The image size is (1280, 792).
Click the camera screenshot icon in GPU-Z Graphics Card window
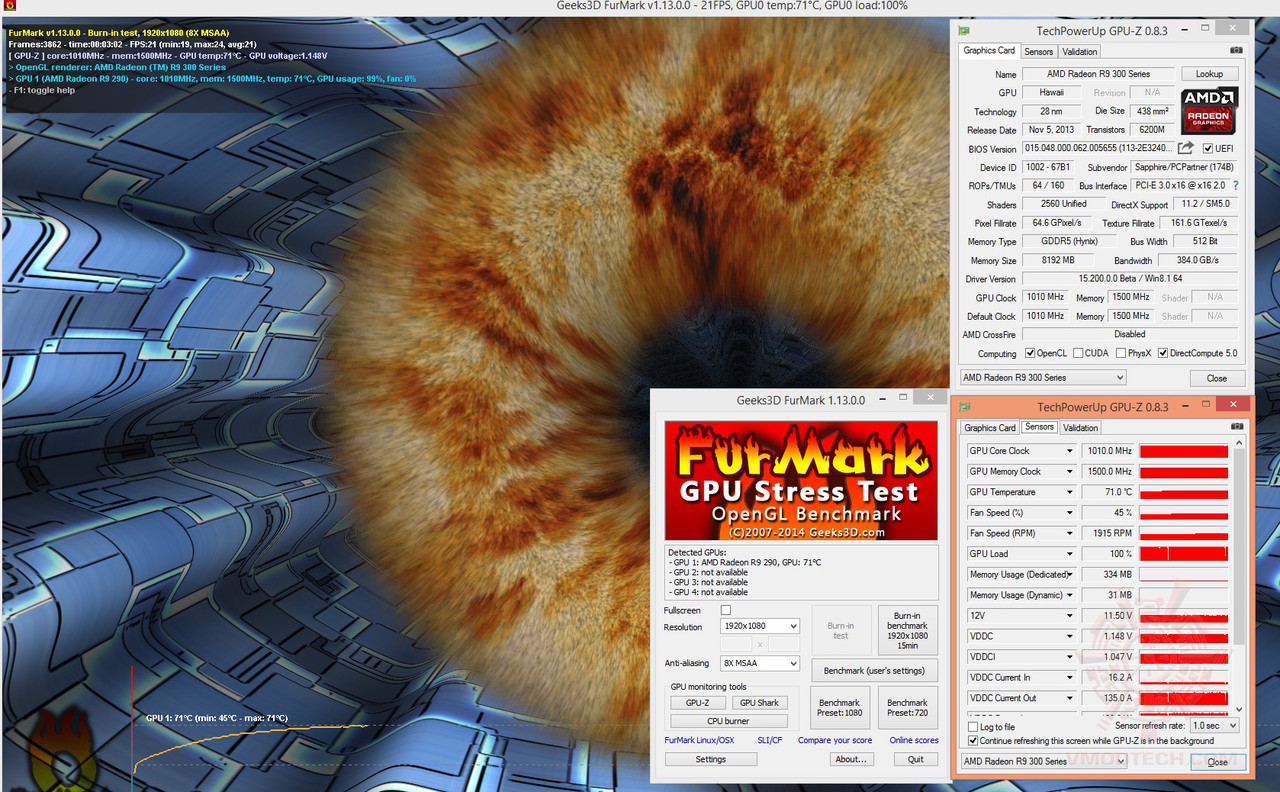[x=1237, y=51]
